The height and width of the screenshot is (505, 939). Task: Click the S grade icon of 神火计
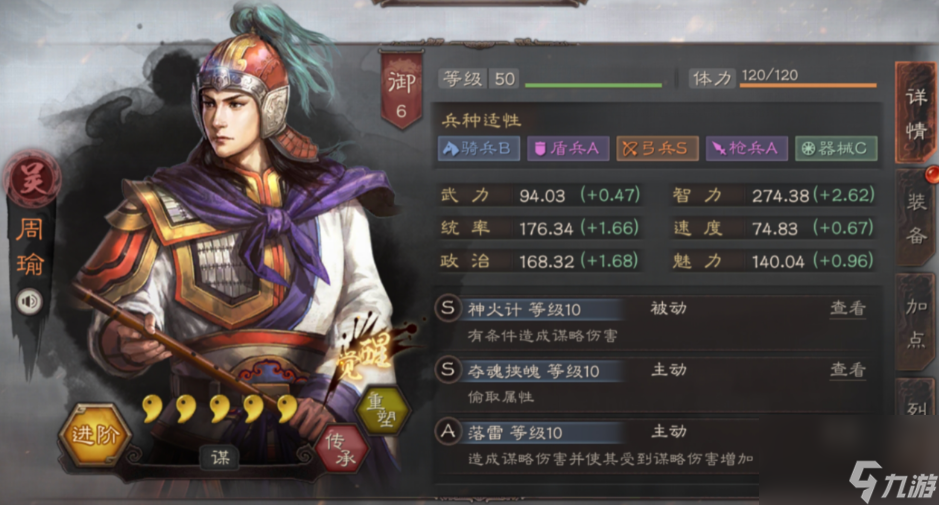tap(447, 309)
